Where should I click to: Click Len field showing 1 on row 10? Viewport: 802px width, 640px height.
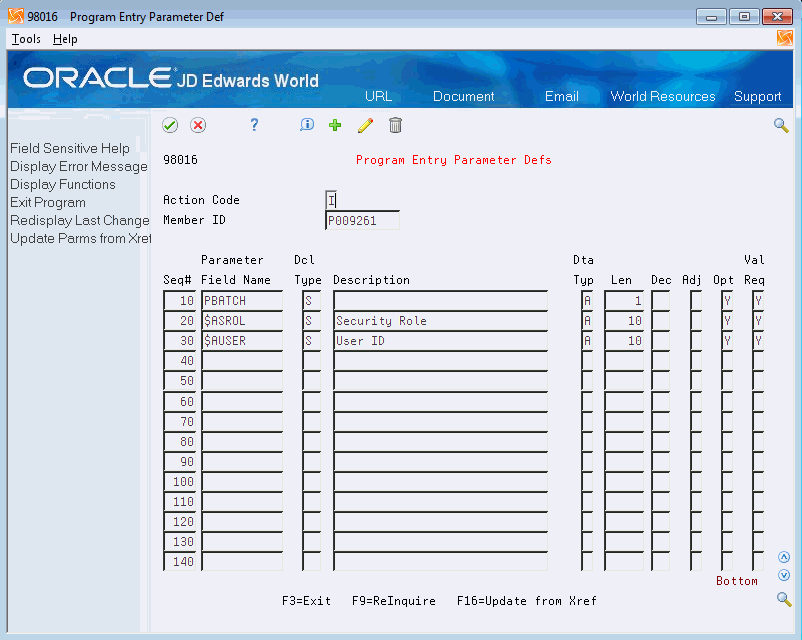pos(624,301)
